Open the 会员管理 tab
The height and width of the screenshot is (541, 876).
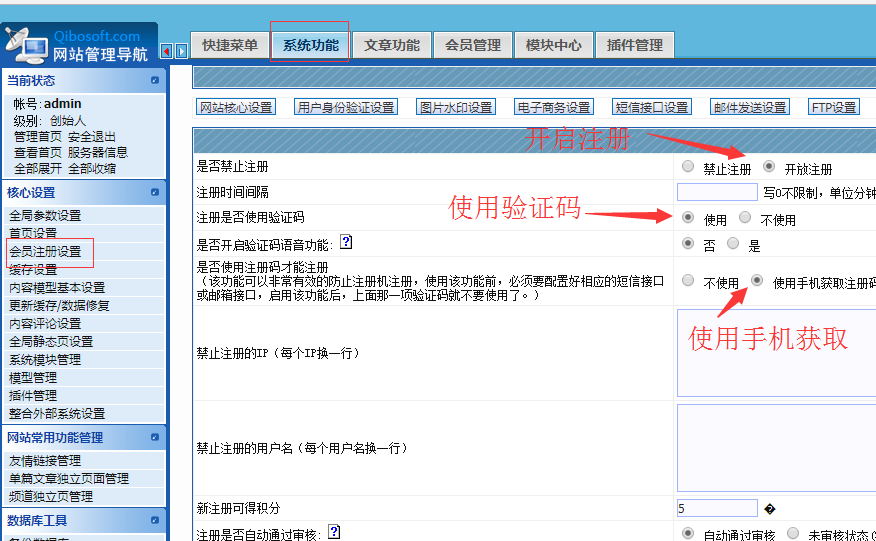(472, 45)
